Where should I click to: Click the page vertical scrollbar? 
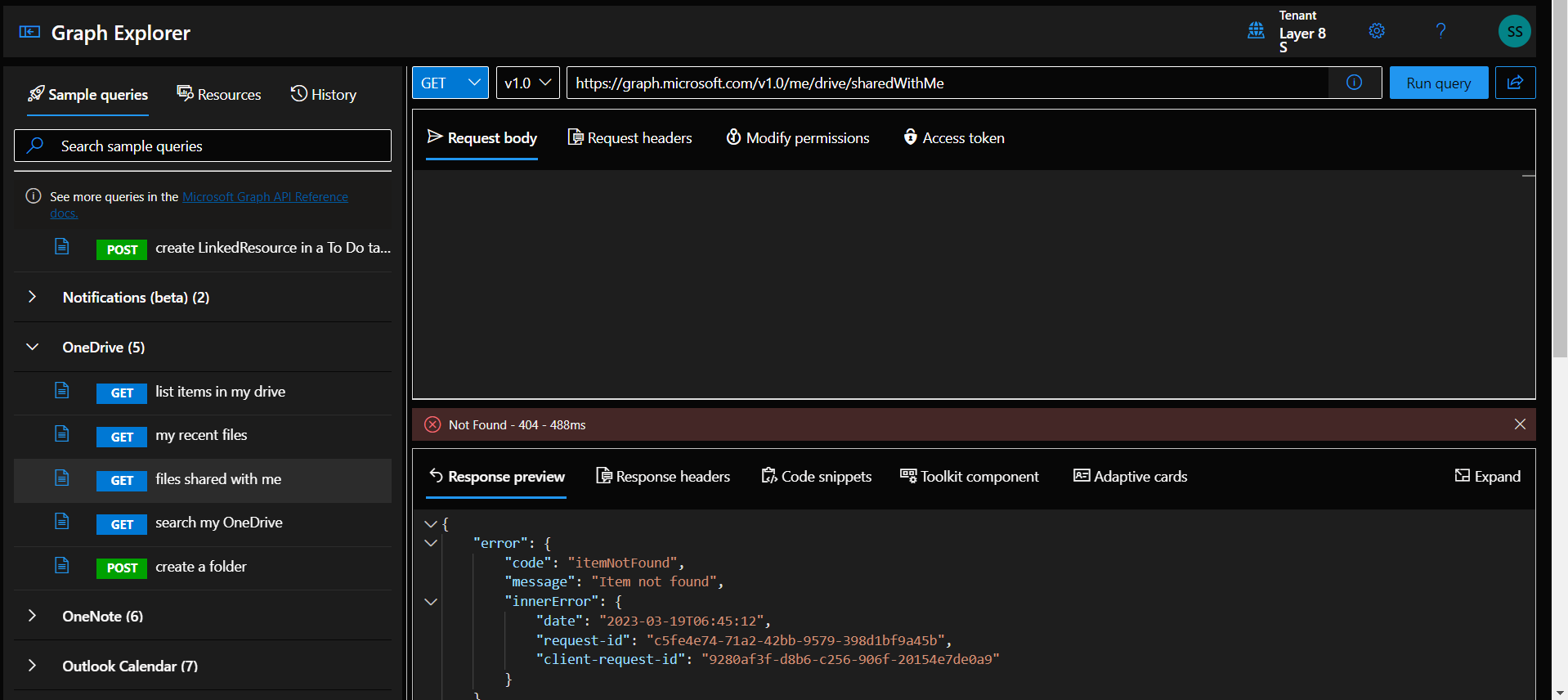click(1560, 180)
